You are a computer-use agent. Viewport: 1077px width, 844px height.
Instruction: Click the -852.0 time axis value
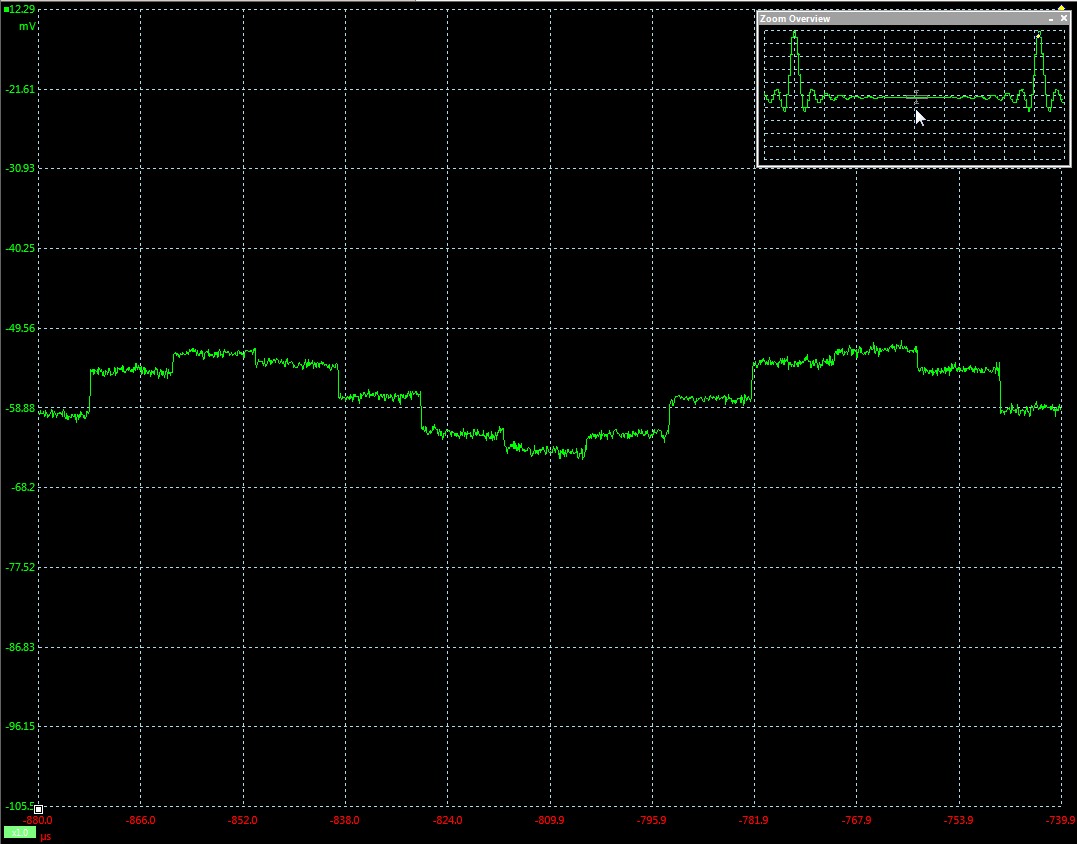click(x=243, y=820)
